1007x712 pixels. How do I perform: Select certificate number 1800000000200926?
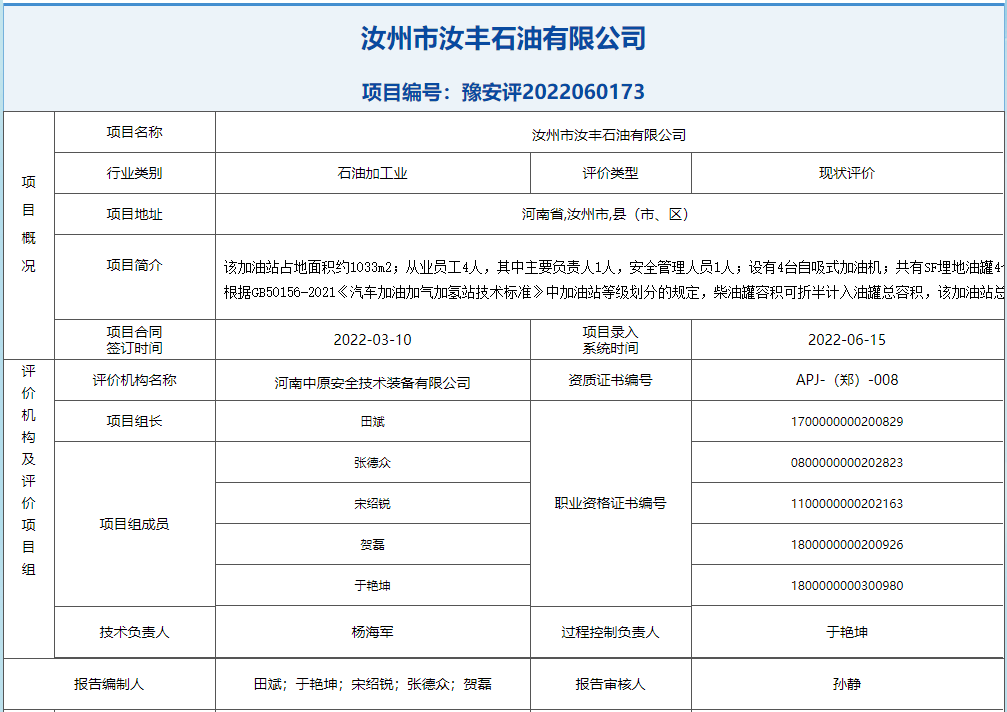point(847,544)
